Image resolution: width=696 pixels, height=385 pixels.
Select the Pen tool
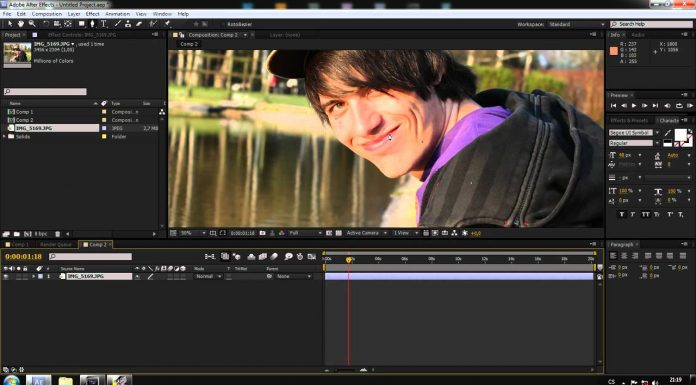tap(92, 24)
